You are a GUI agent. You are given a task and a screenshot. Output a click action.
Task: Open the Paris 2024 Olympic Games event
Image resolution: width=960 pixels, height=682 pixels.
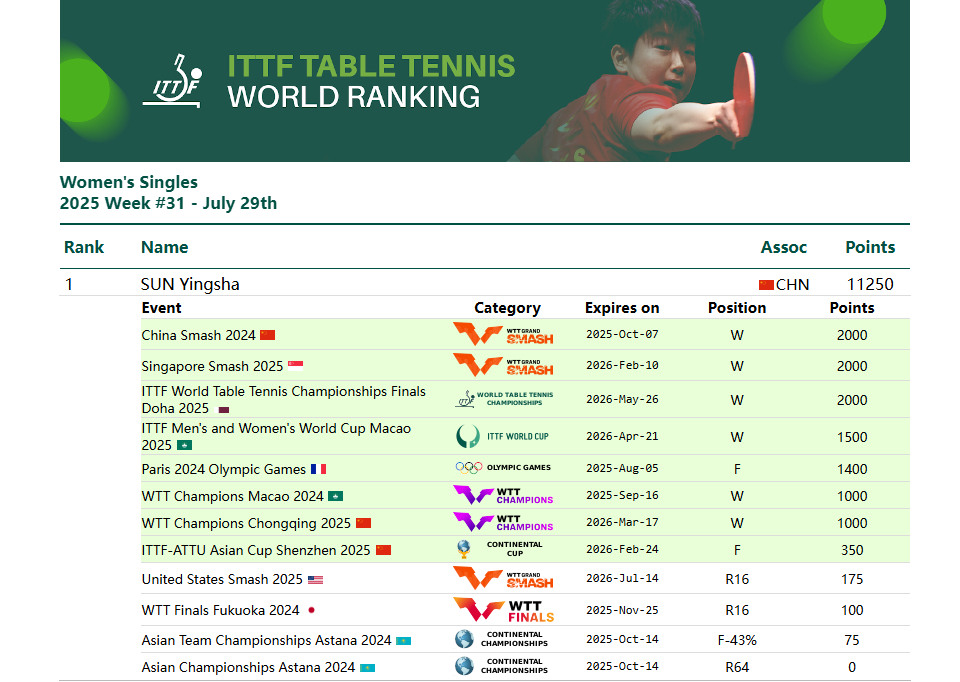(x=223, y=470)
